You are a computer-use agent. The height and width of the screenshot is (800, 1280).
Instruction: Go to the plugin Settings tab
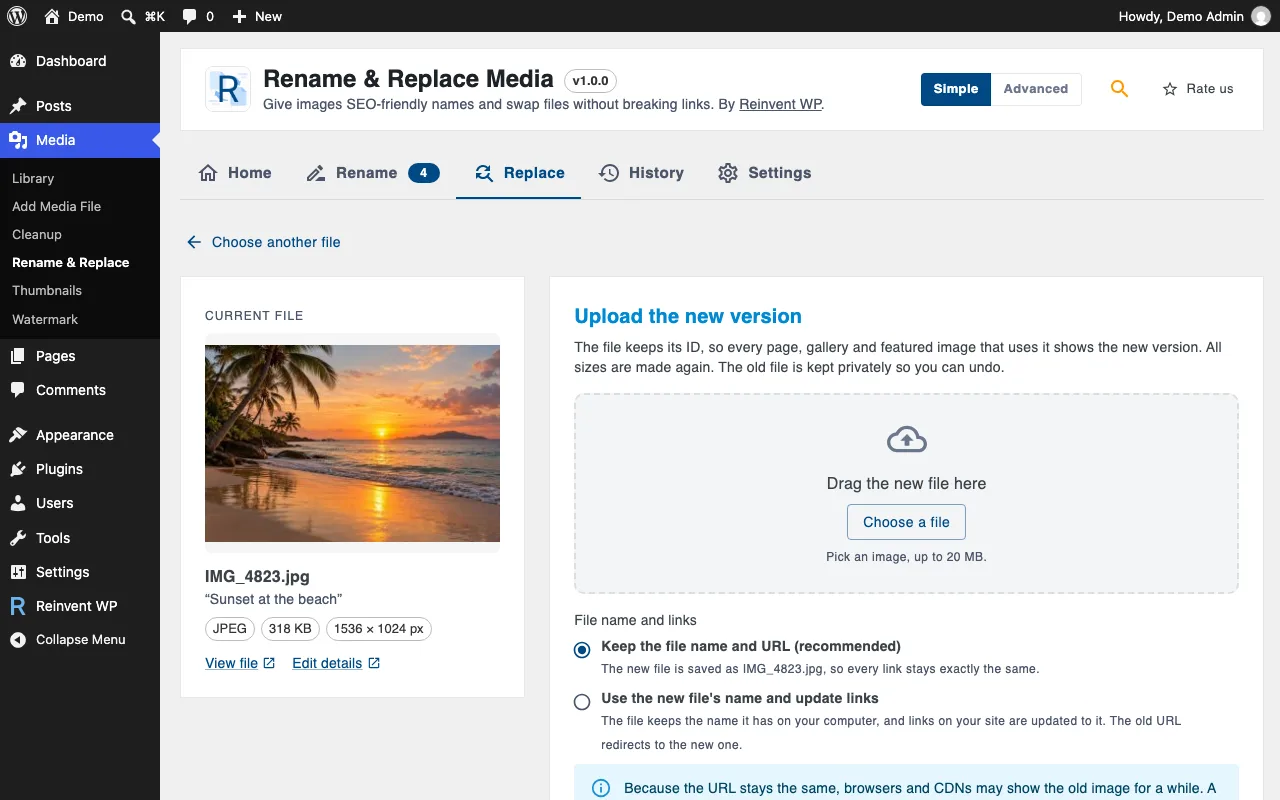point(764,173)
